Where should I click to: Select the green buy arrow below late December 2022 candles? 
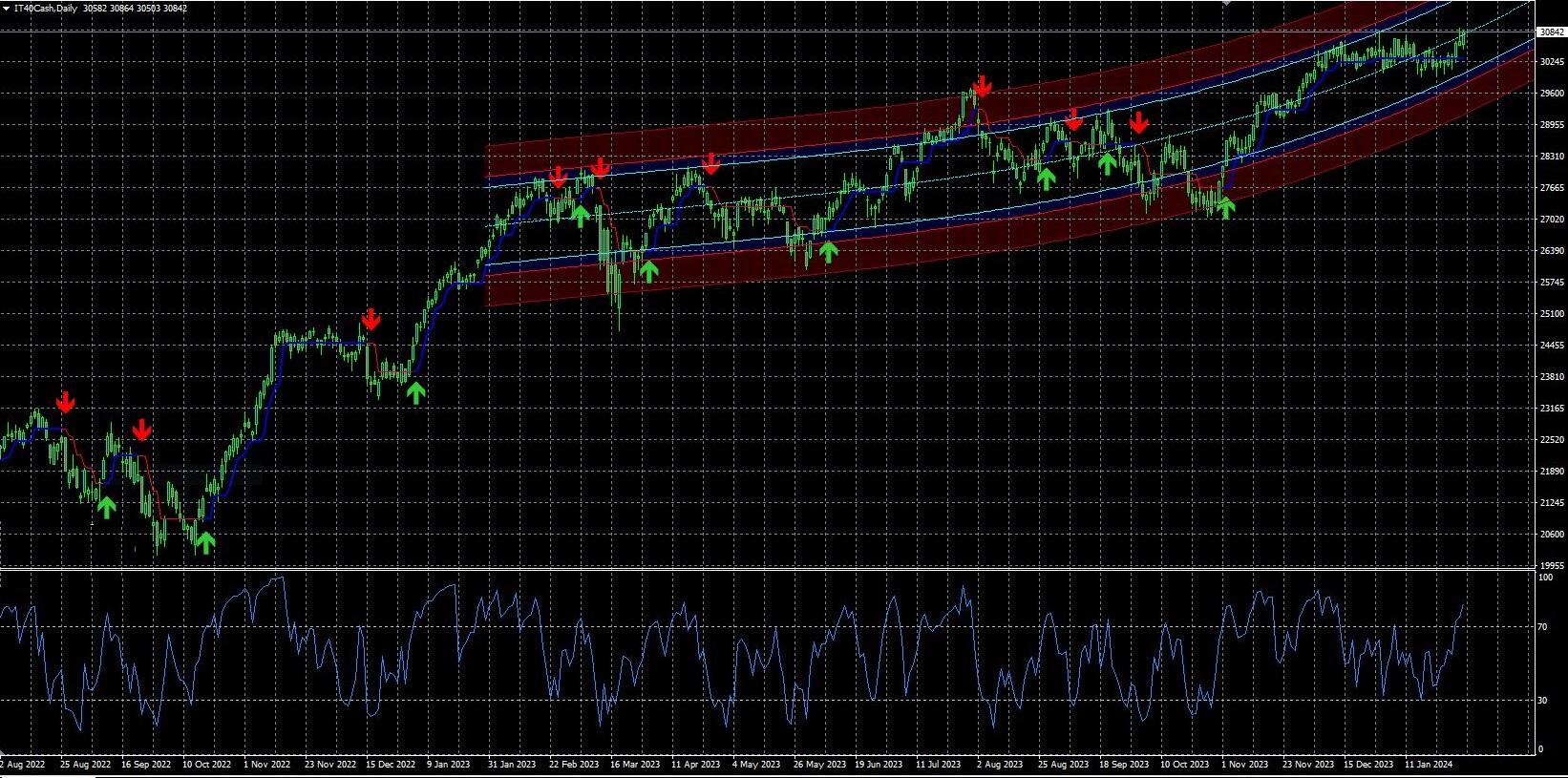(x=415, y=392)
